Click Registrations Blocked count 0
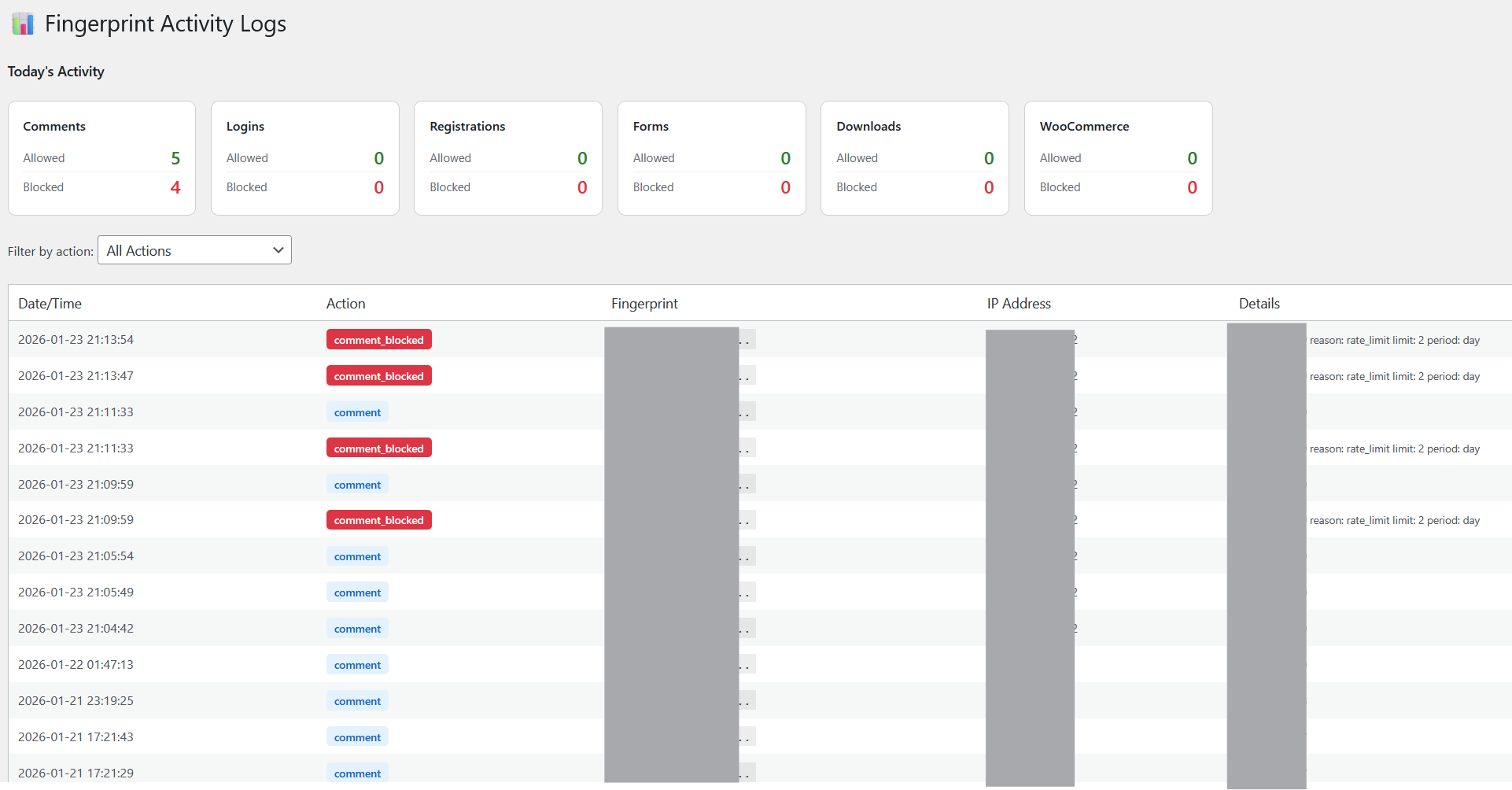 click(x=582, y=187)
